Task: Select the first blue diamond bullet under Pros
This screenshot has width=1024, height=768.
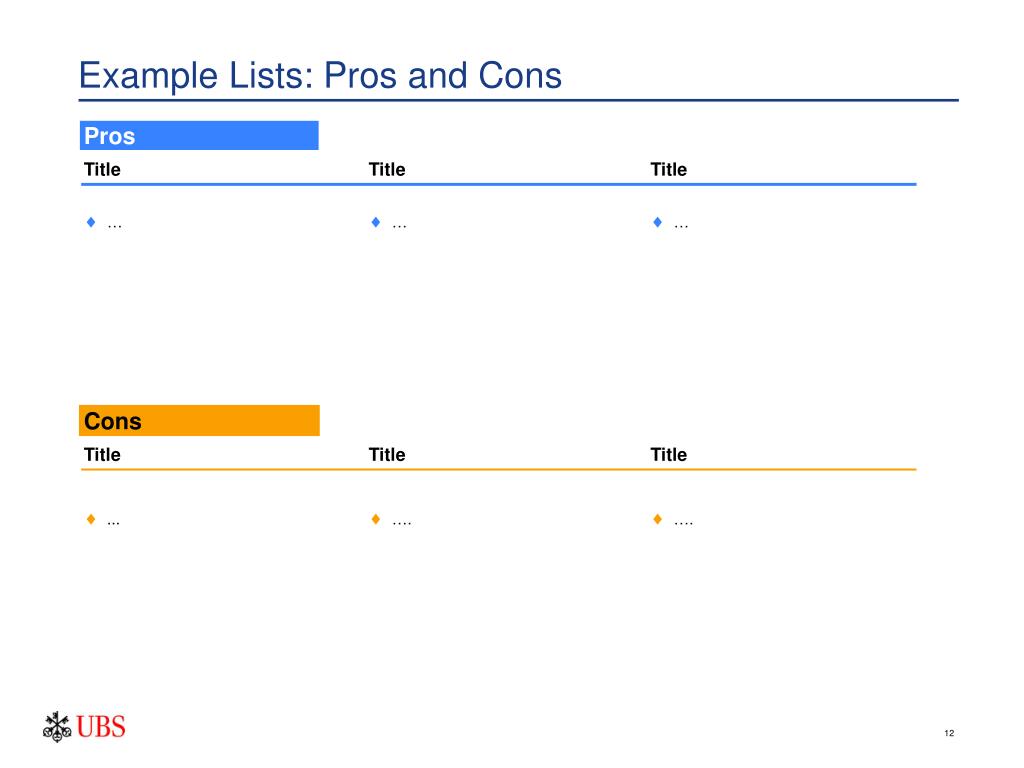Action: (91, 222)
